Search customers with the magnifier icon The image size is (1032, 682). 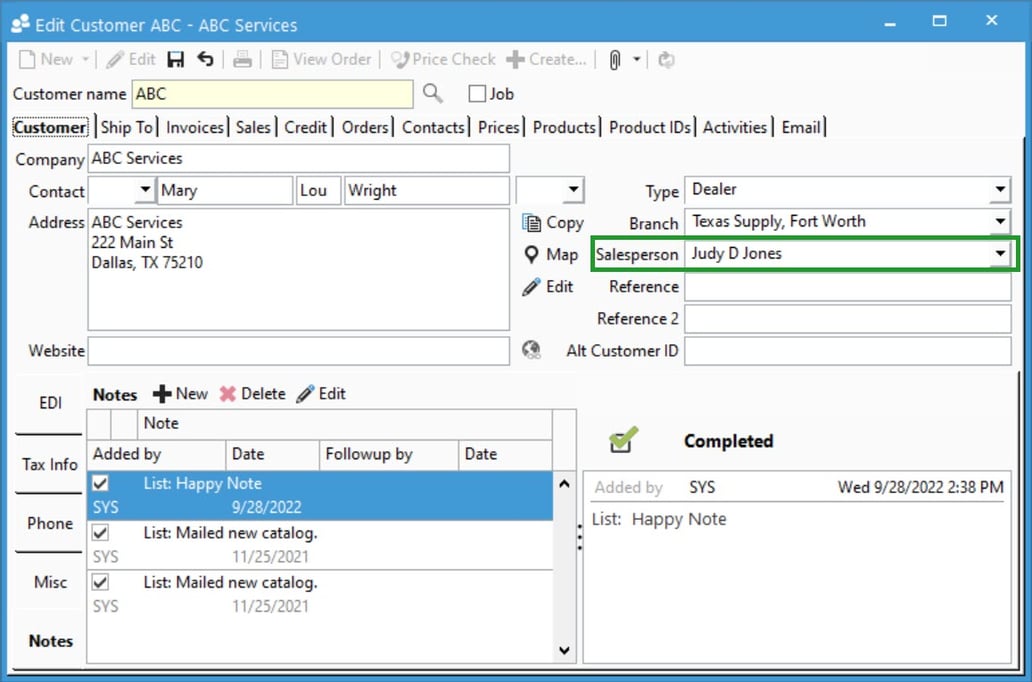click(x=433, y=93)
